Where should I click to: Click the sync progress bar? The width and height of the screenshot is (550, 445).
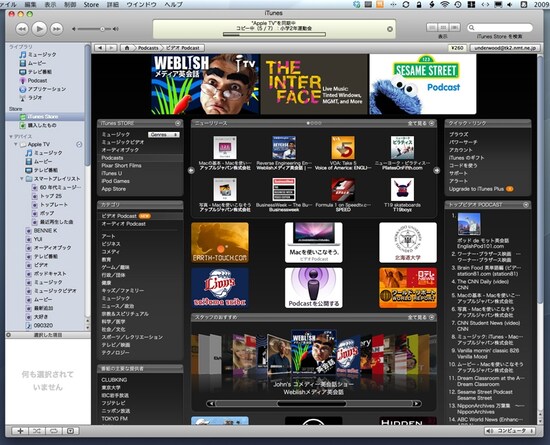point(274,34)
